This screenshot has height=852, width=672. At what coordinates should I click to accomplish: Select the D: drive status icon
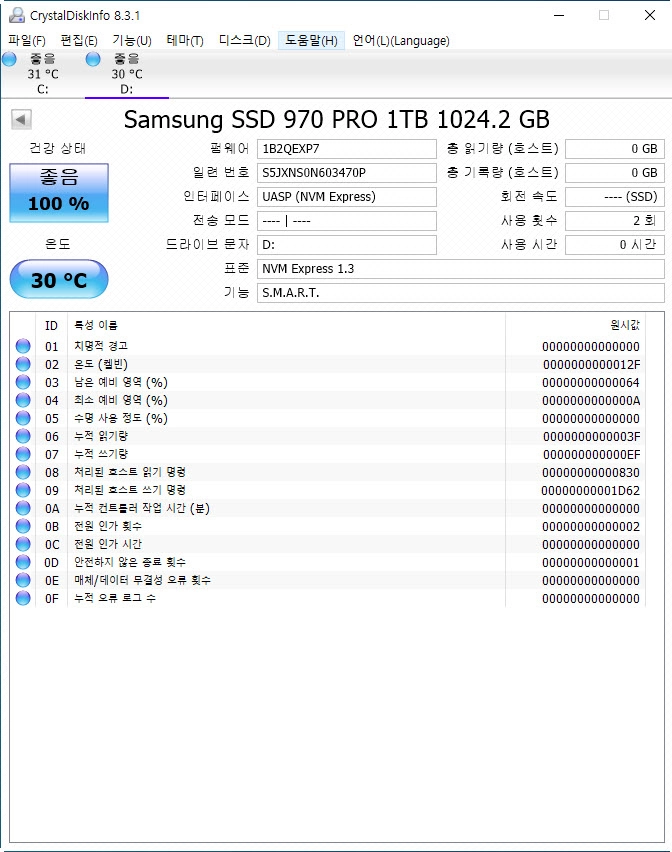93,59
